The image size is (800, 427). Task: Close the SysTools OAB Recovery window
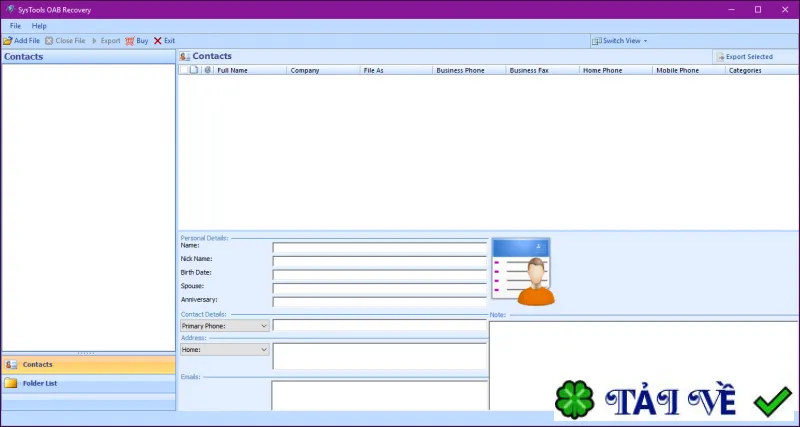[785, 9]
